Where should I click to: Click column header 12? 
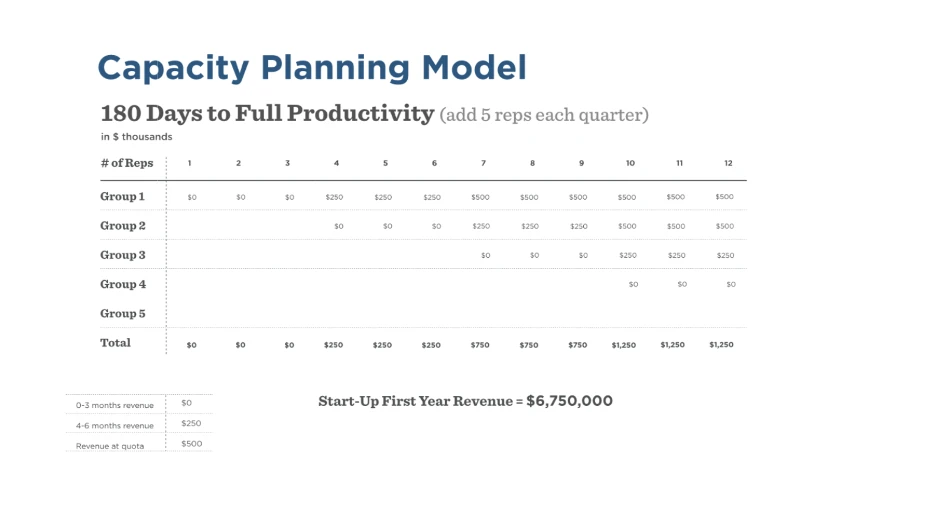pyautogui.click(x=728, y=163)
